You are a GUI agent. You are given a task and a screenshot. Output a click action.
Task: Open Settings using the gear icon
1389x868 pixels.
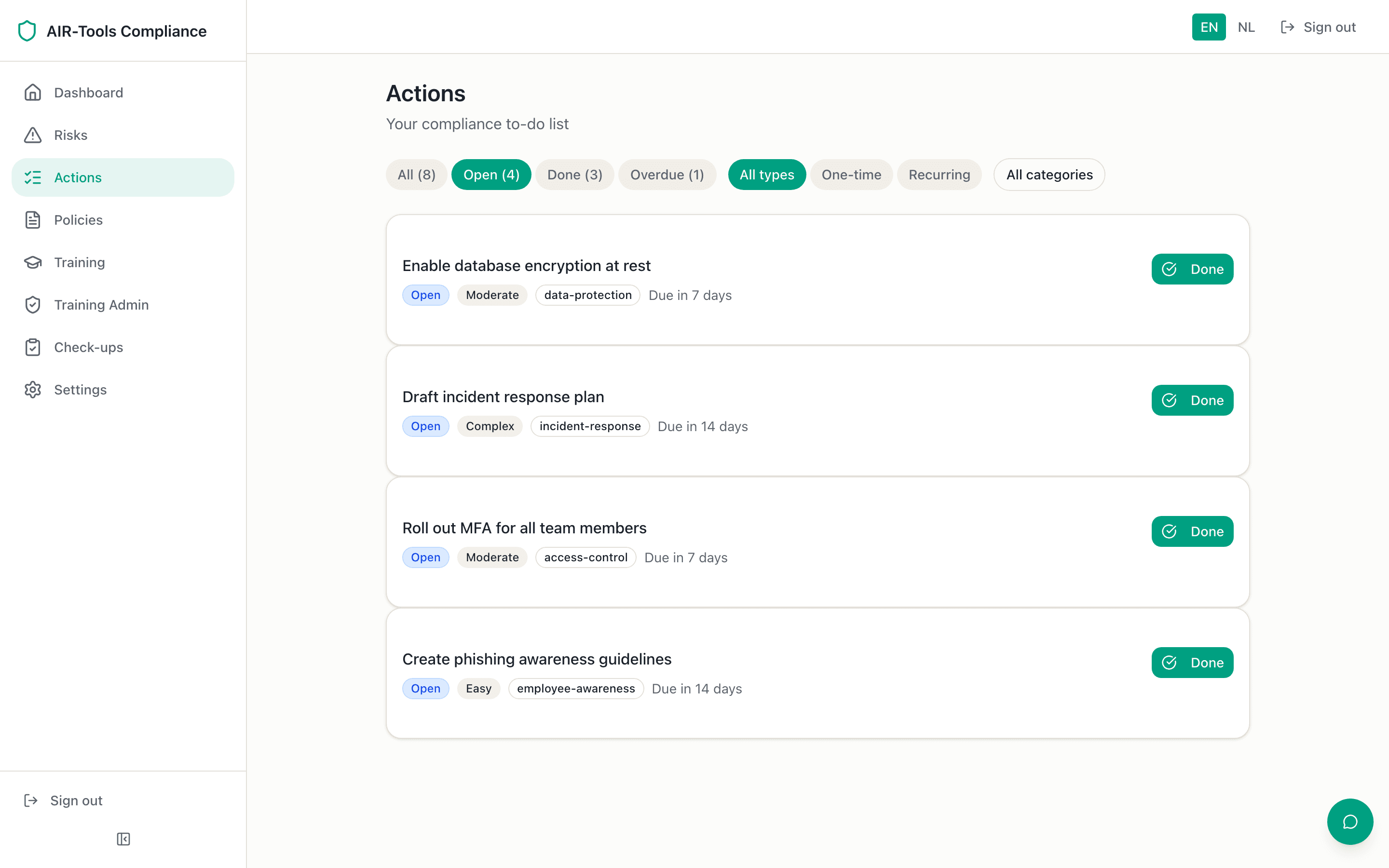[33, 389]
